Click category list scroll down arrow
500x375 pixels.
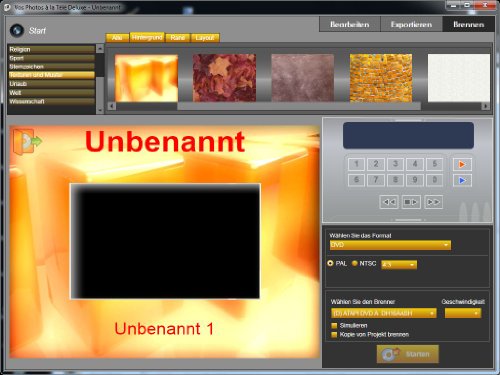point(100,110)
